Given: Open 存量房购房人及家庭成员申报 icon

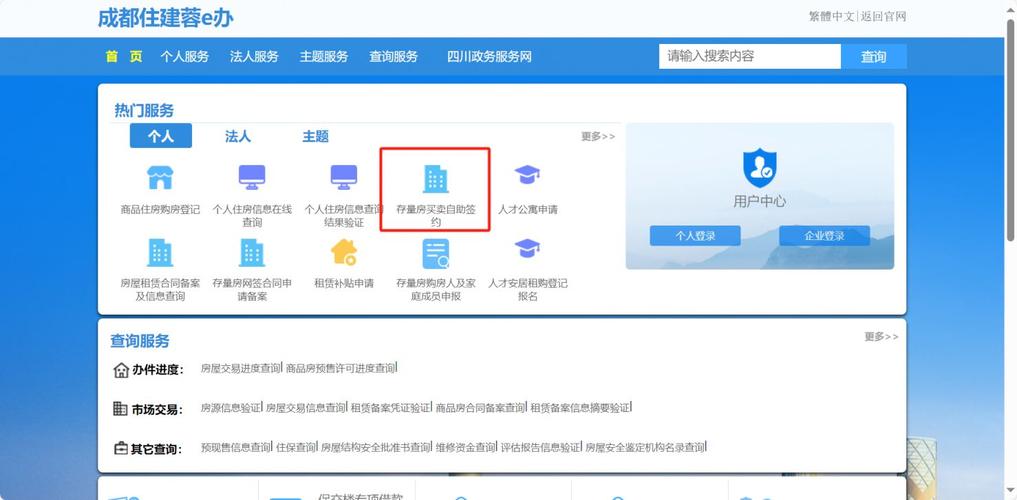Looking at the screenshot, I should pyautogui.click(x=436, y=254).
